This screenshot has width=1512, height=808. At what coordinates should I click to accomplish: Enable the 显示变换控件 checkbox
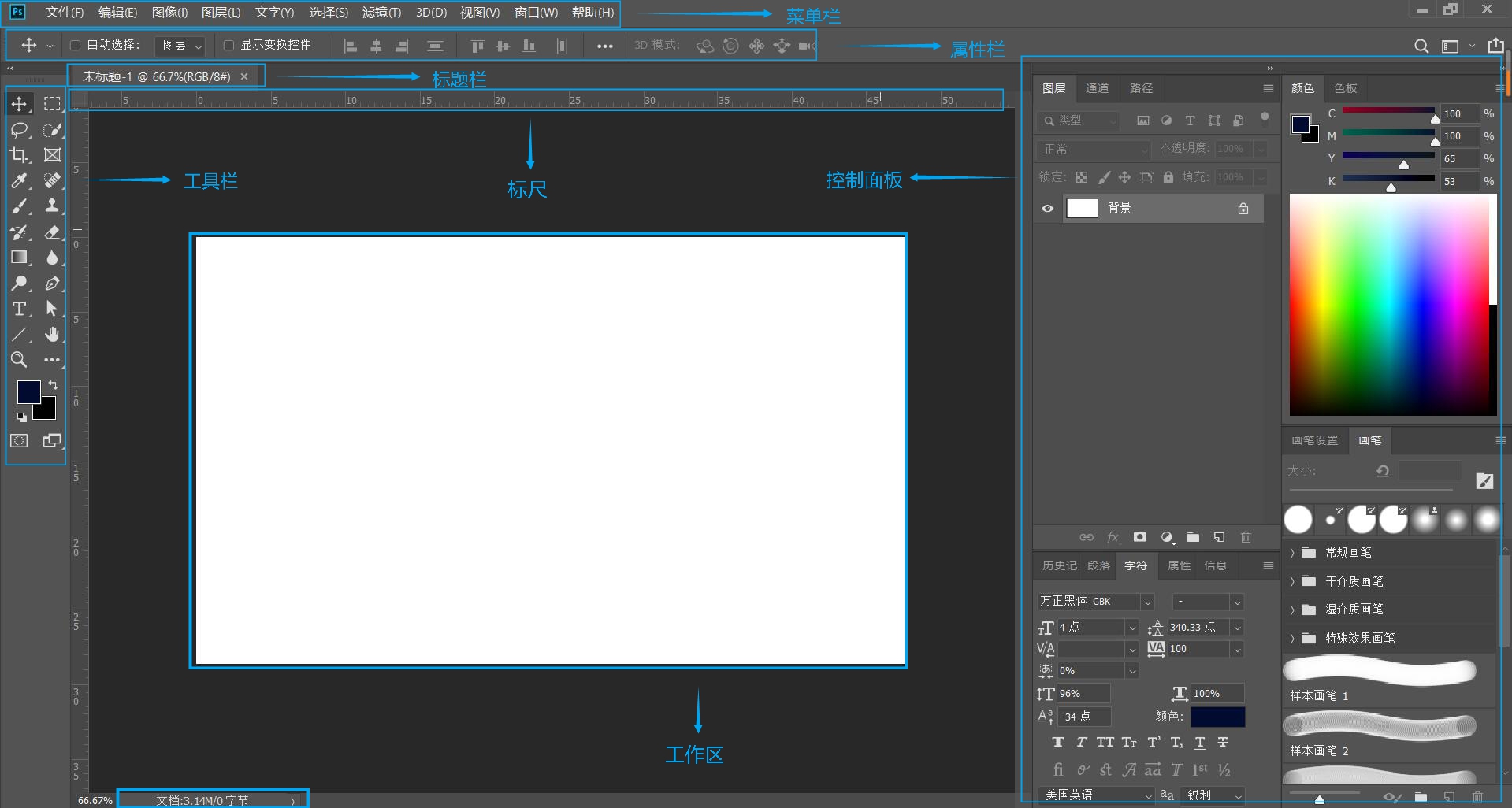[x=229, y=46]
